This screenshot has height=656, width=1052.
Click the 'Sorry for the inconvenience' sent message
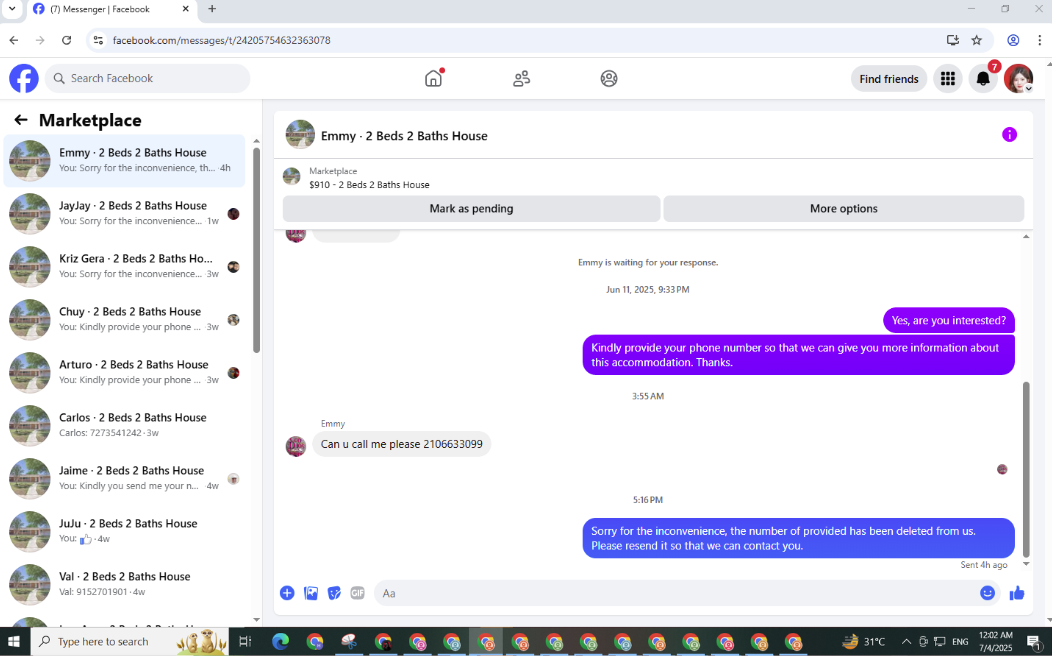click(798, 538)
